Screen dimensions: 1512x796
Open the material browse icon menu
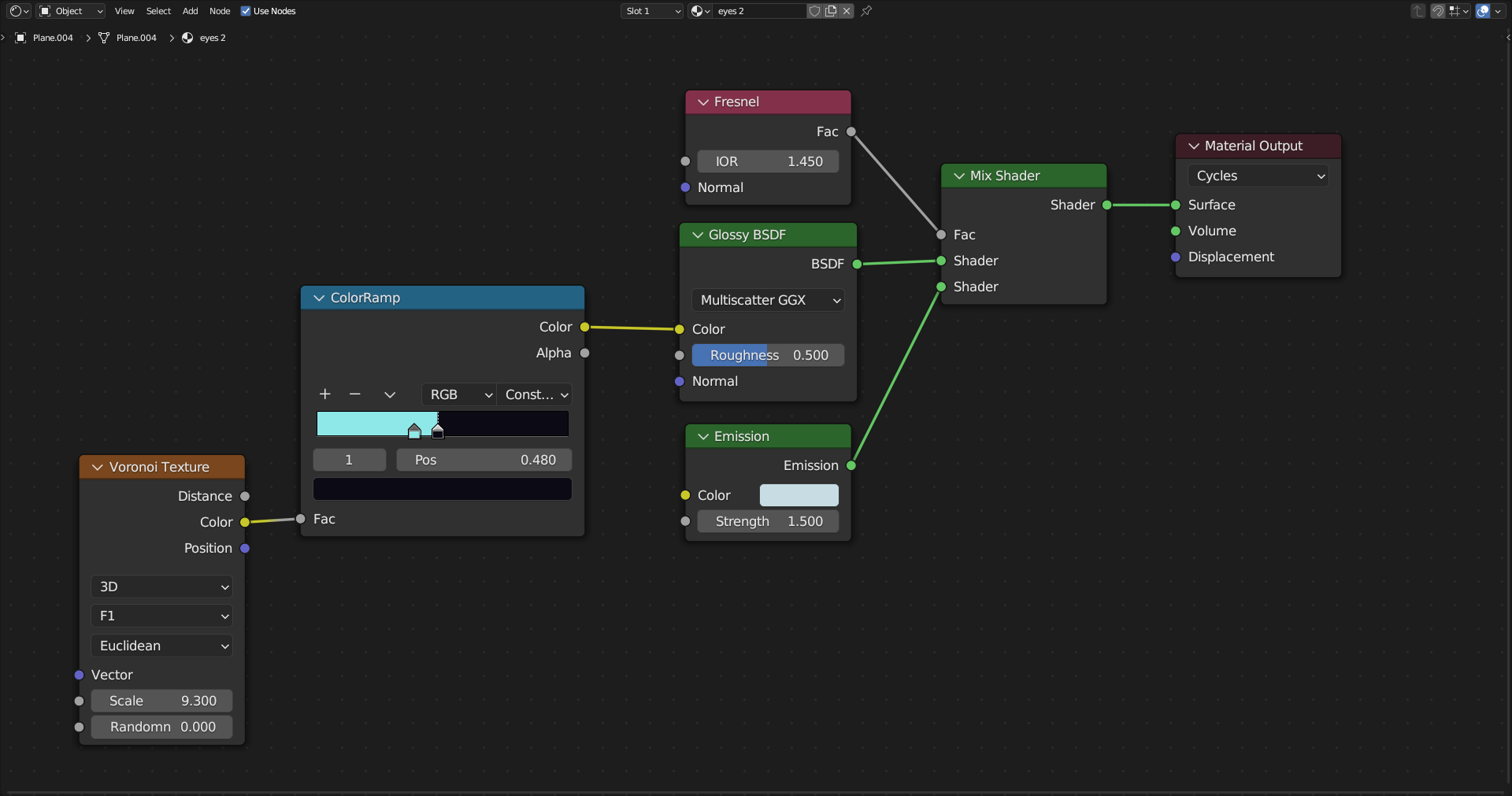tap(700, 11)
